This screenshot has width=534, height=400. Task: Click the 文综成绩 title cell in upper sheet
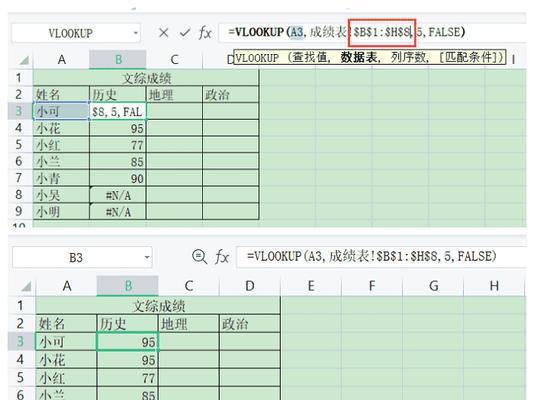pos(146,78)
